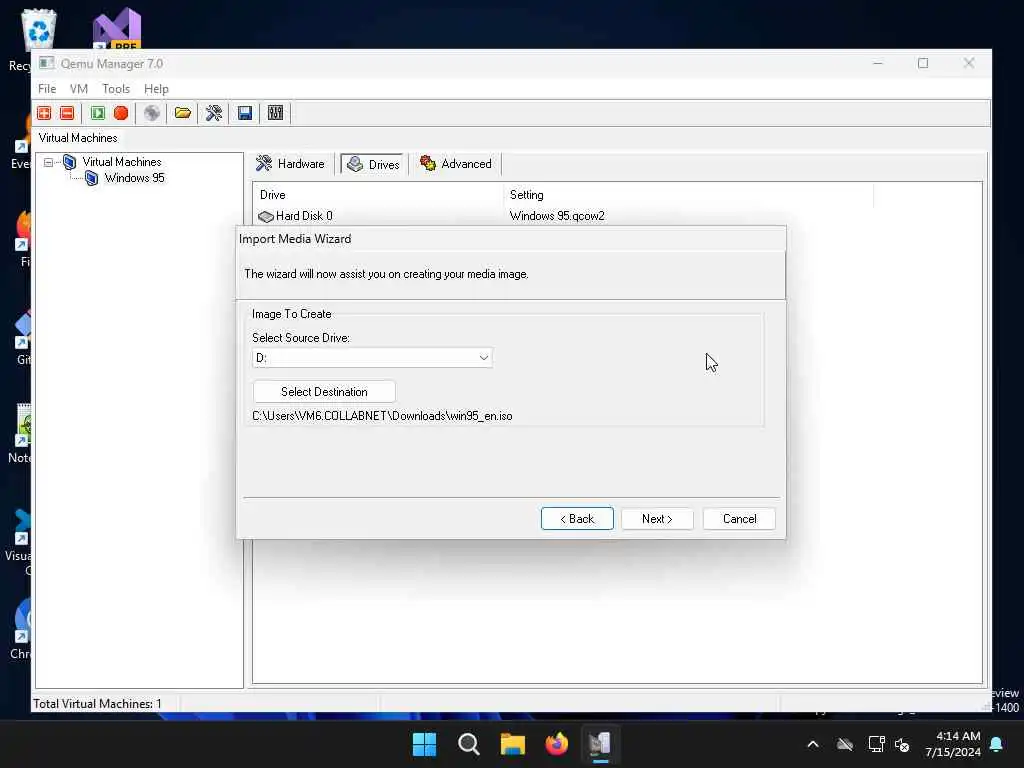Click Next in the Import Media Wizard
The image size is (1024, 768).
coord(657,519)
